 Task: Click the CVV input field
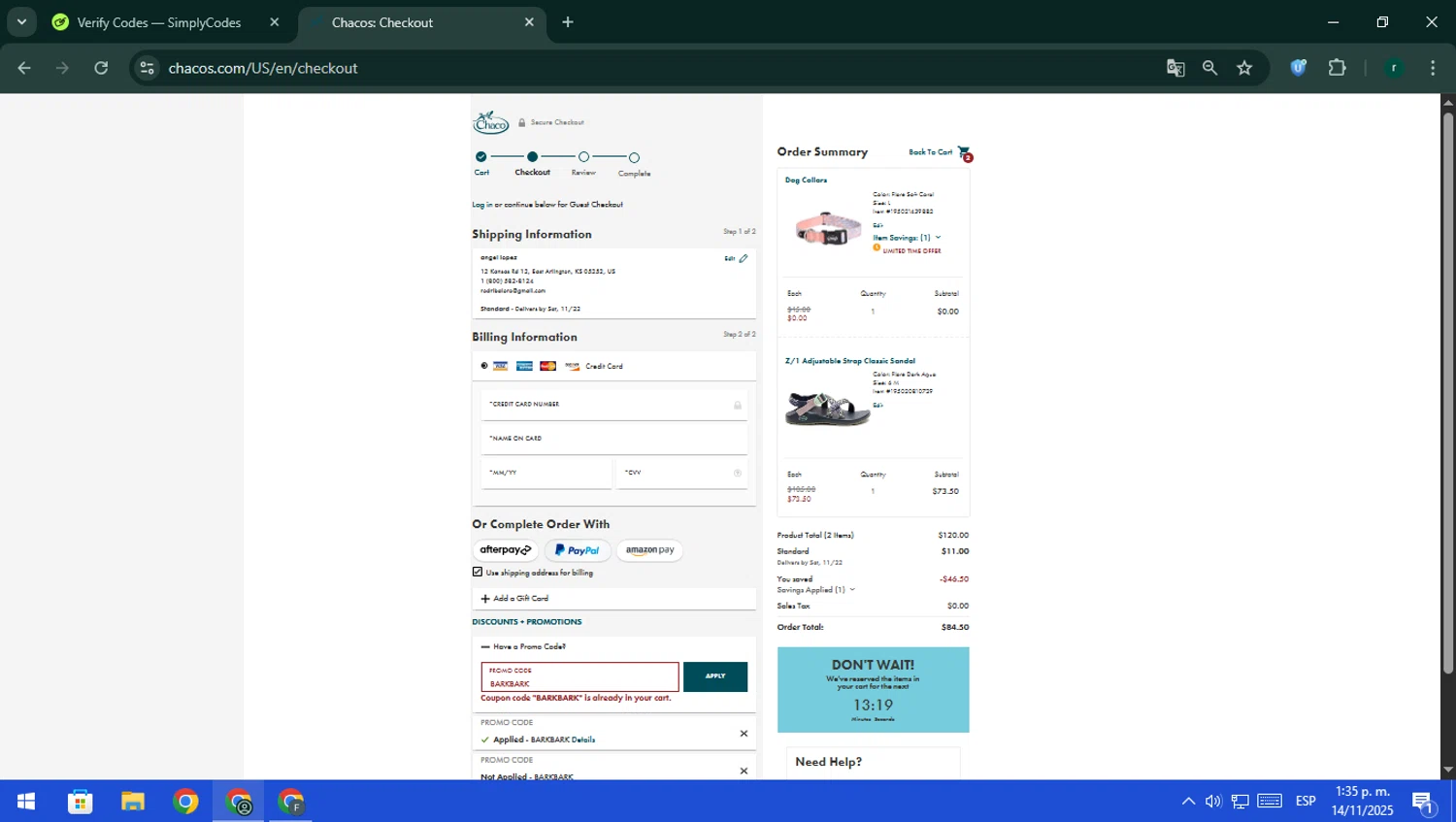click(x=681, y=474)
